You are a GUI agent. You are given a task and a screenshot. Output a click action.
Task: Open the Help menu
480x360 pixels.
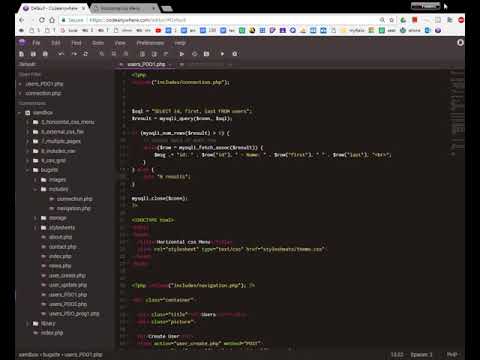coord(180,43)
